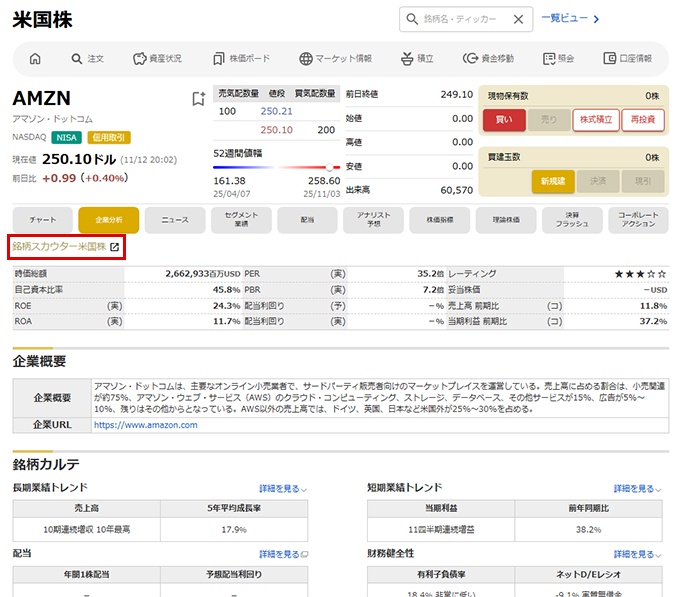Click the home icon in navigation bar

[36, 58]
